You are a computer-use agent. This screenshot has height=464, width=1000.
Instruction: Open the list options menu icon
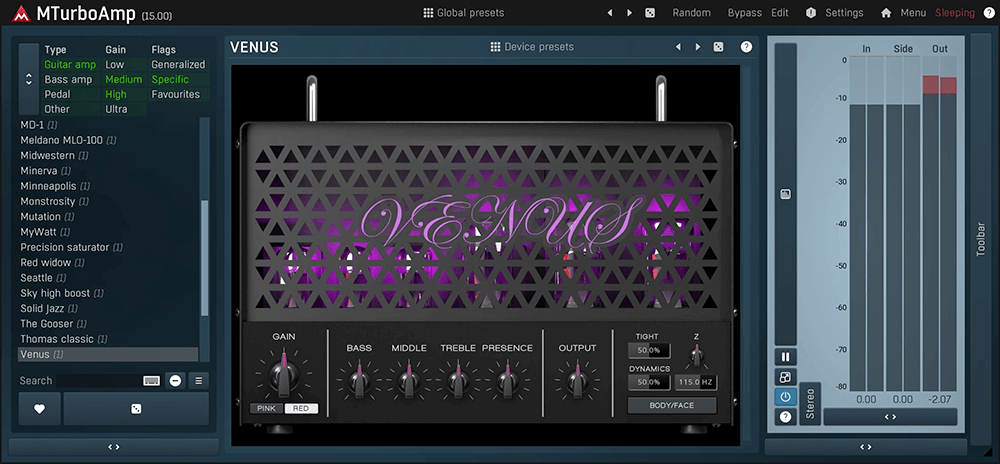tap(198, 381)
